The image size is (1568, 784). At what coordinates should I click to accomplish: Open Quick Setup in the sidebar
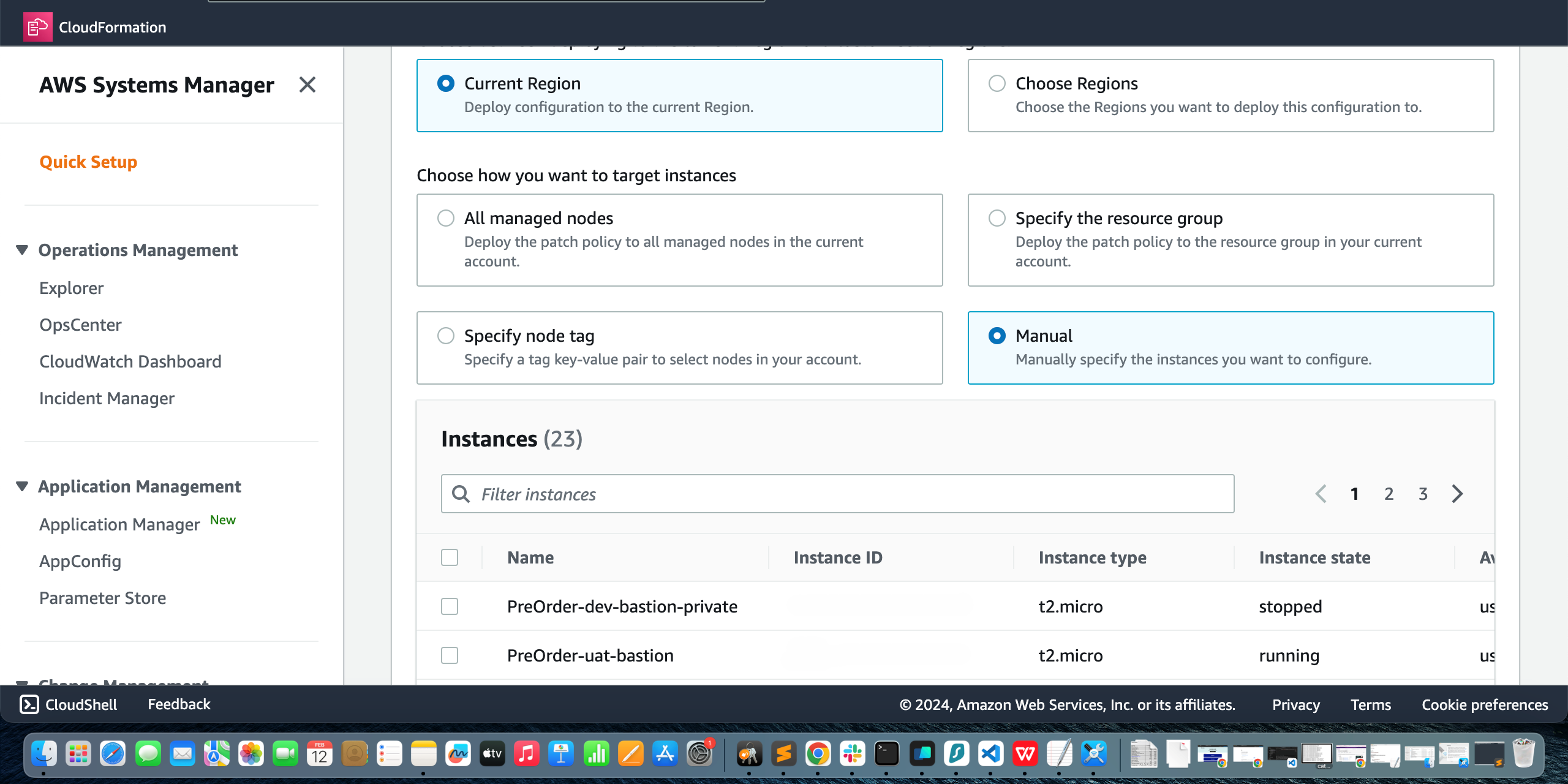click(x=88, y=162)
